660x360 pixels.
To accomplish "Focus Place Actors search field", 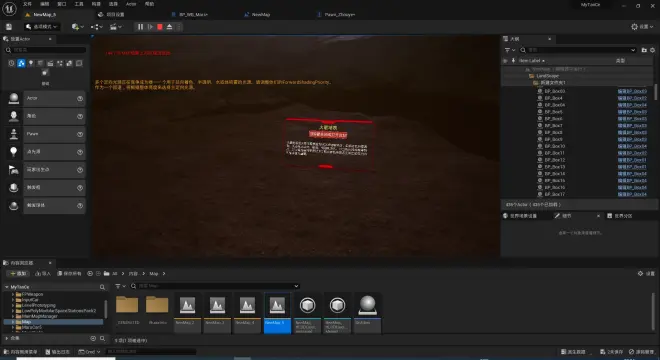I will click(46, 50).
